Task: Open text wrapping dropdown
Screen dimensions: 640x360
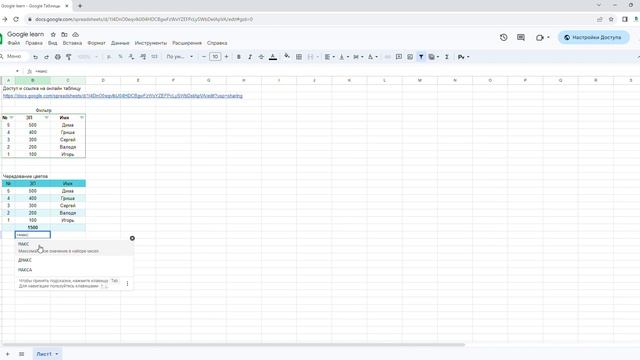Action: click(358, 57)
